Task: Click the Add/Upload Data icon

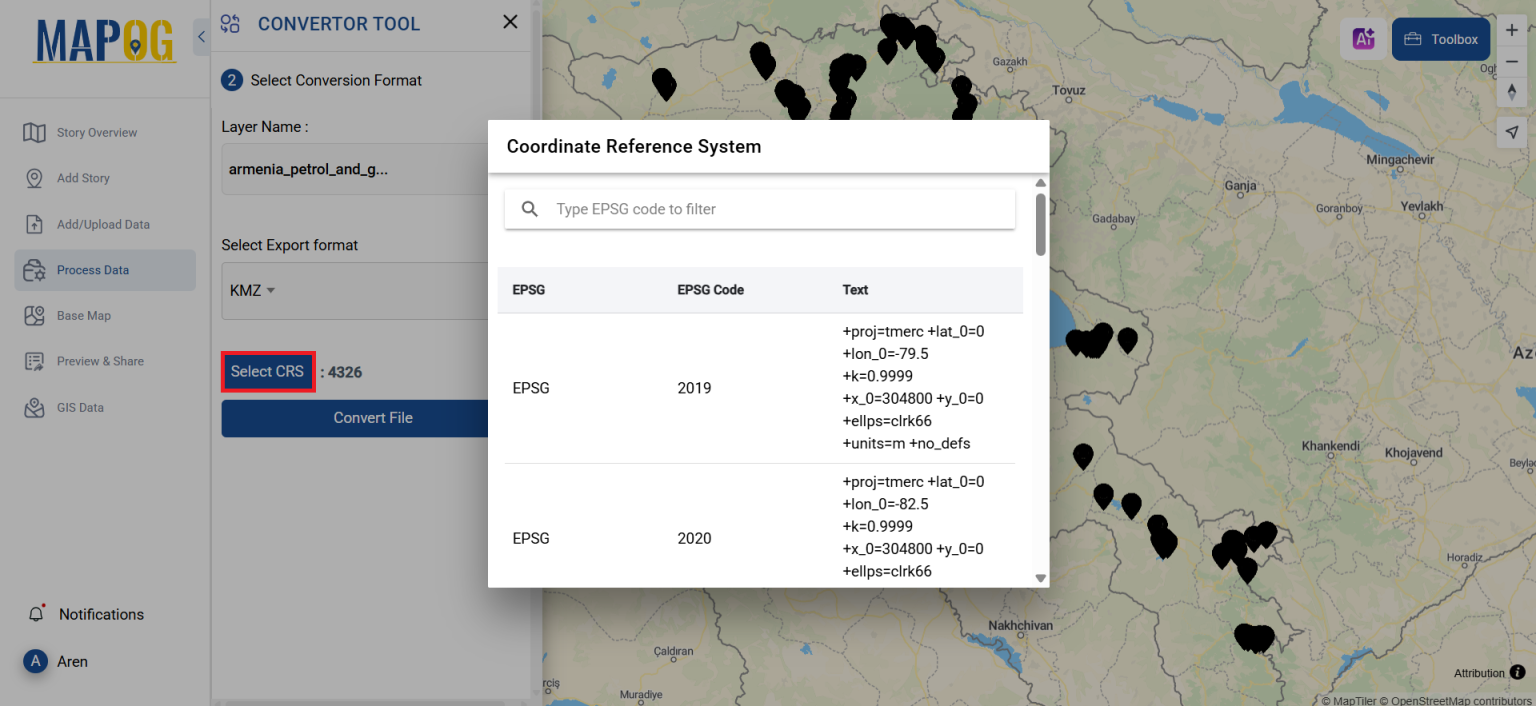Action: 35,224
